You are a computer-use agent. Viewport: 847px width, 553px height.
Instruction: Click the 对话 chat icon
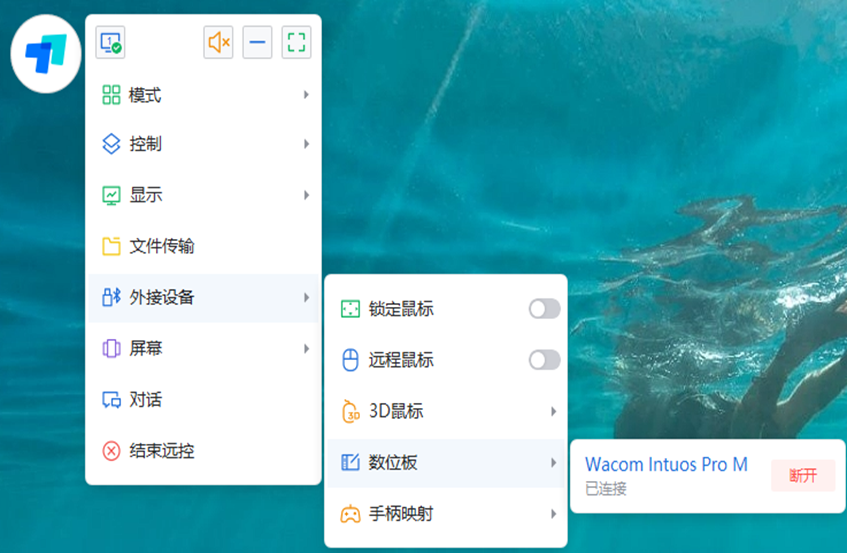111,400
